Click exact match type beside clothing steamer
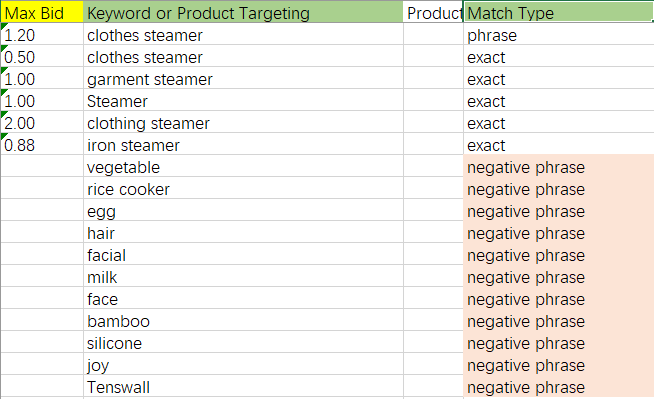Image resolution: width=654 pixels, height=399 pixels. click(559, 123)
